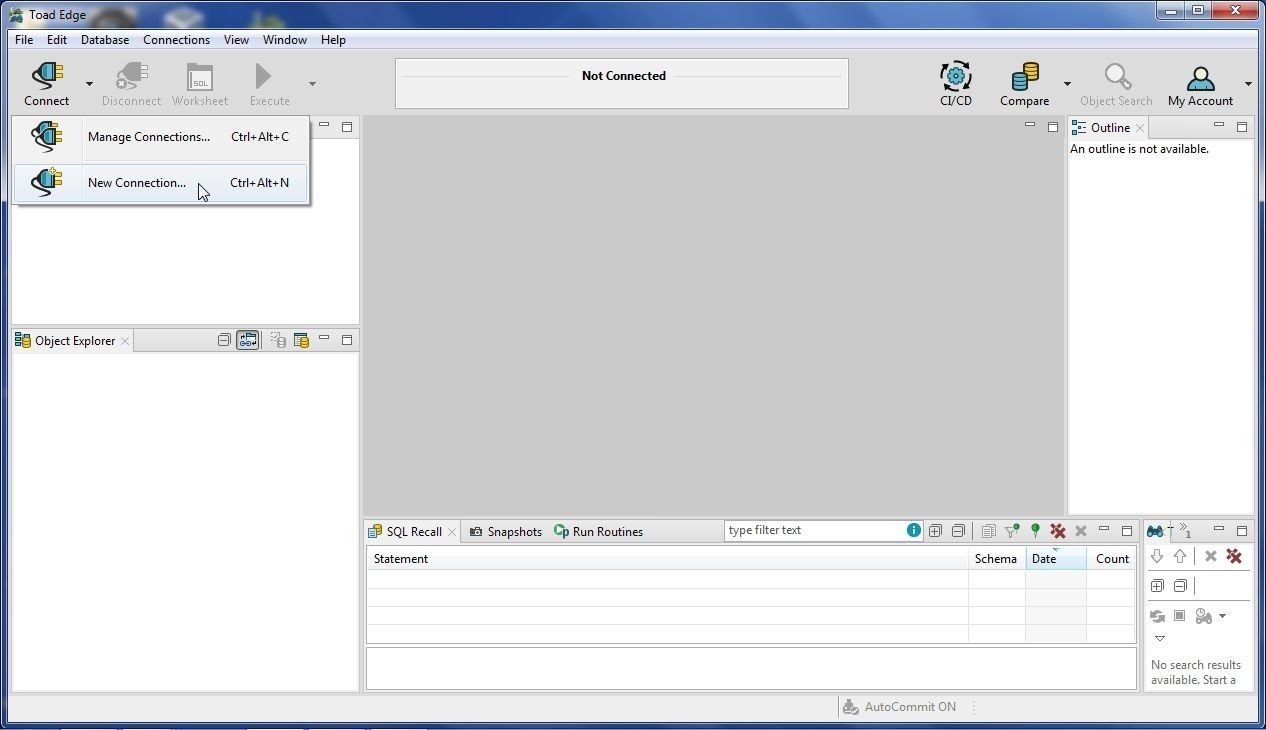The image size is (1266, 730).
Task: Maximize the Object Explorer panel
Action: click(x=347, y=340)
